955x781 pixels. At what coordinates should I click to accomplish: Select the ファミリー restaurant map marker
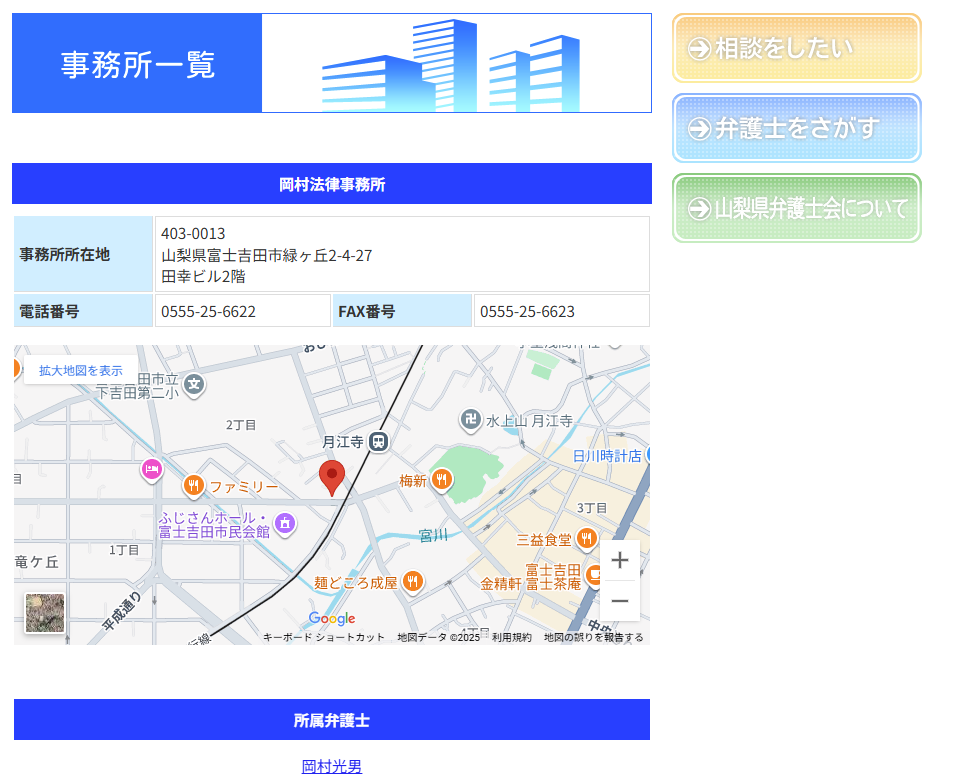pos(194,487)
